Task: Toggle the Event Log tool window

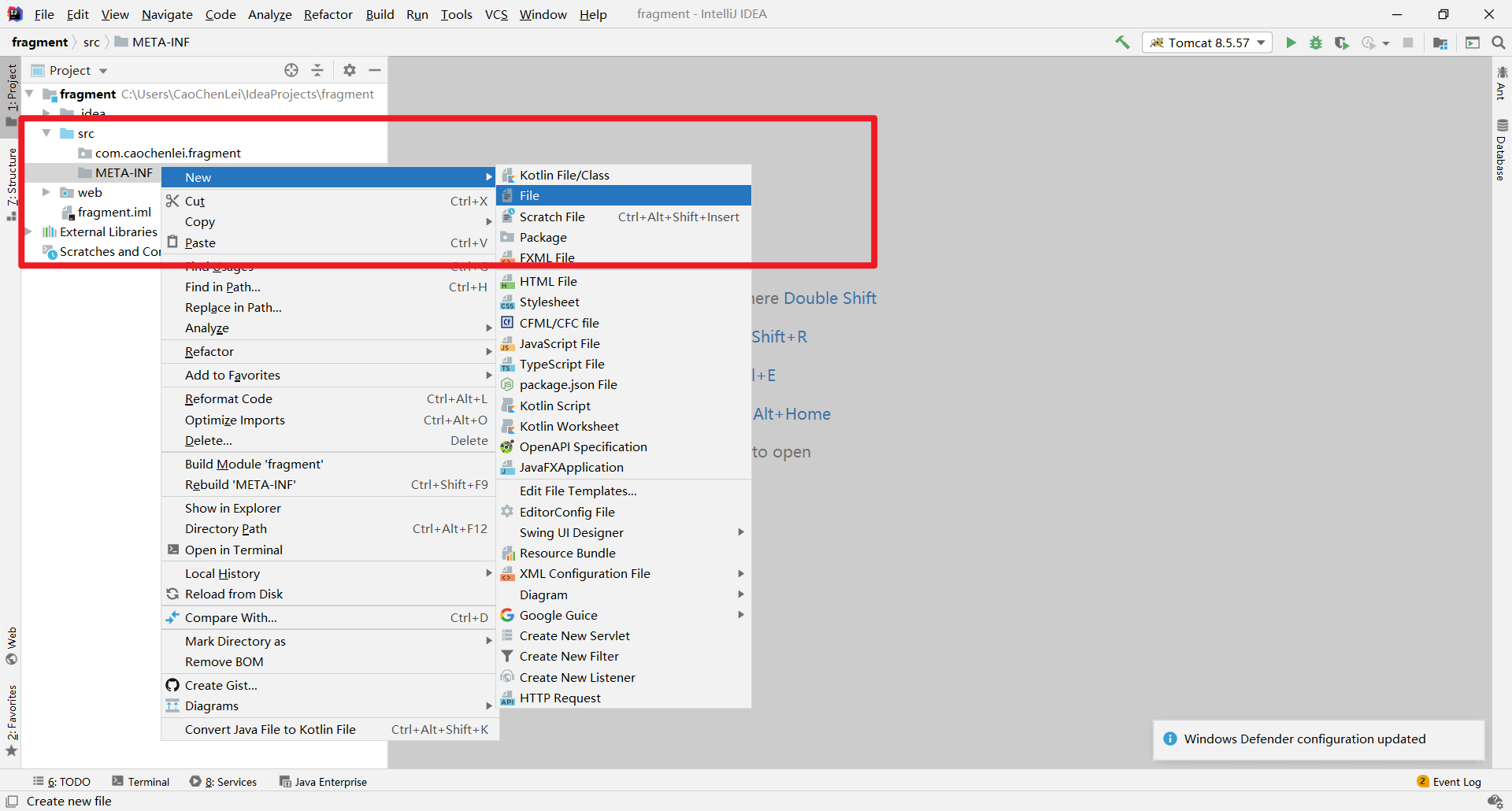Action: [1449, 782]
